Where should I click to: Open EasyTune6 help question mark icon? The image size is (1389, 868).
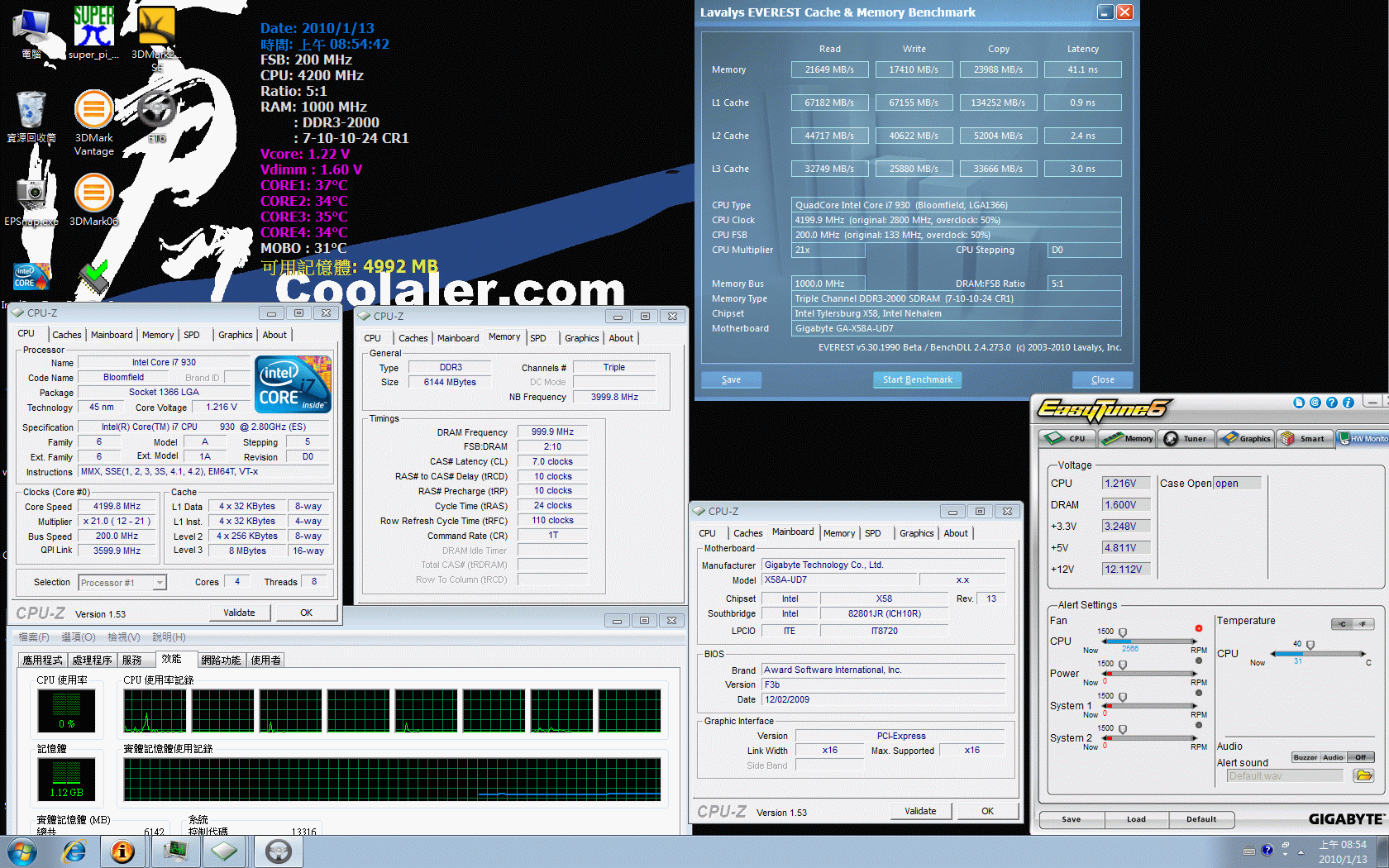(x=1331, y=403)
